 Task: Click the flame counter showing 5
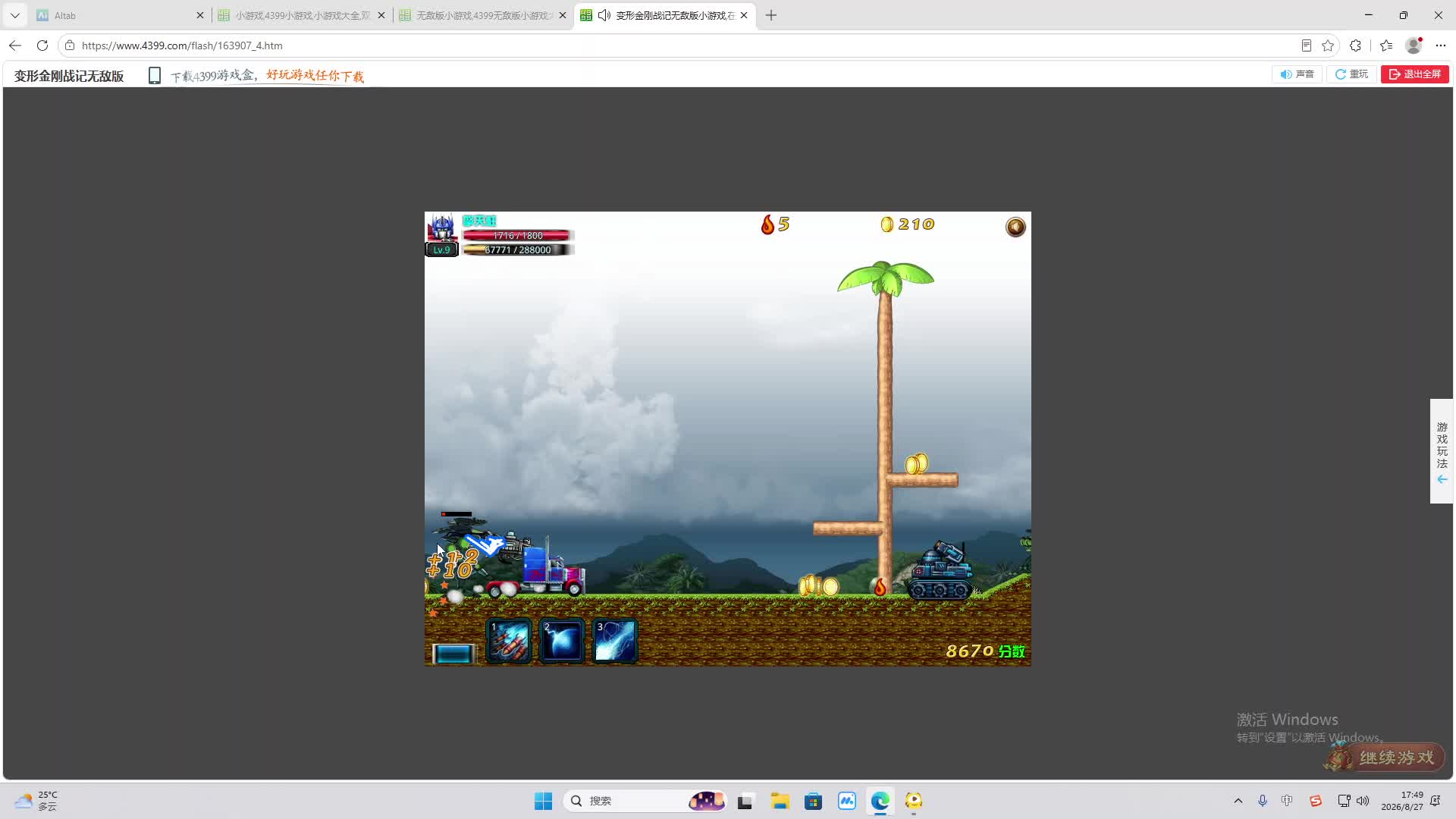point(775,224)
